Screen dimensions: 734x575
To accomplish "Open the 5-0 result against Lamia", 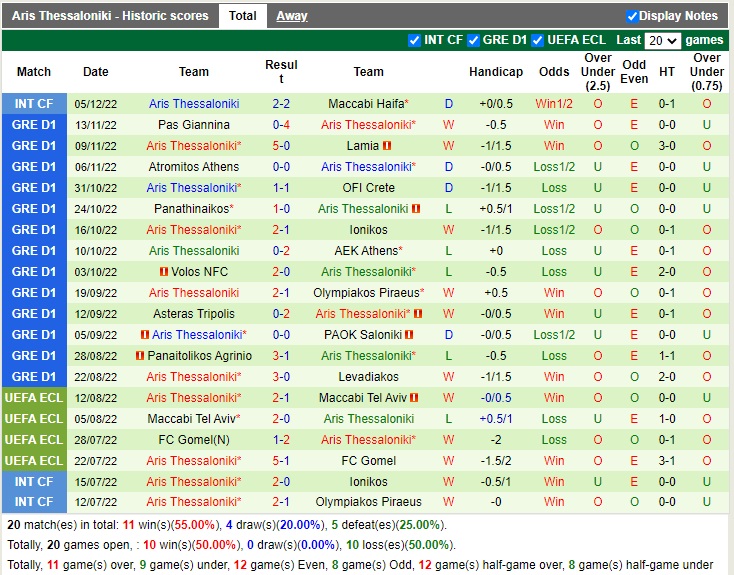I will pyautogui.click(x=281, y=146).
